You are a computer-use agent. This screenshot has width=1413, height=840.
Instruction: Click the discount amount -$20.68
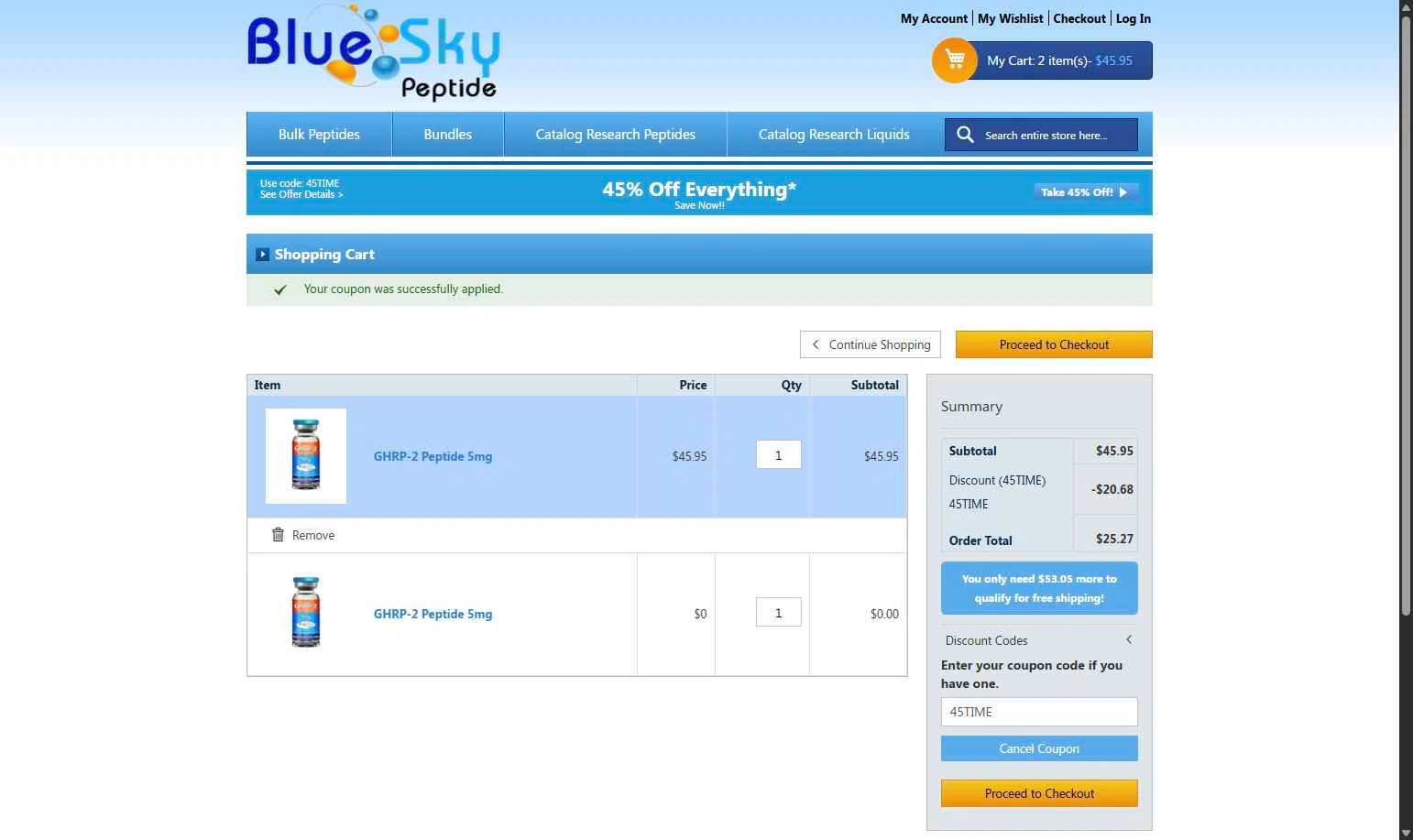[x=1112, y=489]
